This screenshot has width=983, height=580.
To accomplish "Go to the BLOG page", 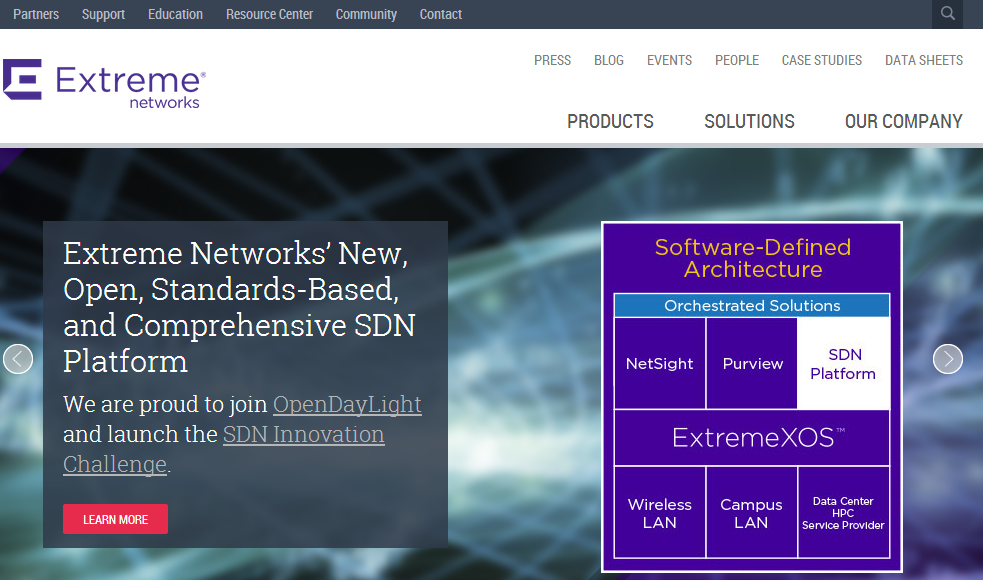I will click(x=609, y=60).
